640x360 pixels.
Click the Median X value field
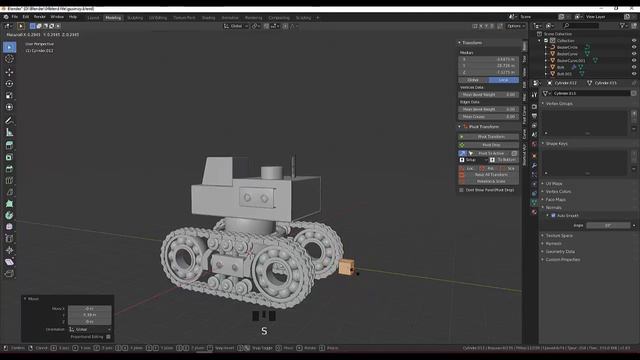pos(489,59)
